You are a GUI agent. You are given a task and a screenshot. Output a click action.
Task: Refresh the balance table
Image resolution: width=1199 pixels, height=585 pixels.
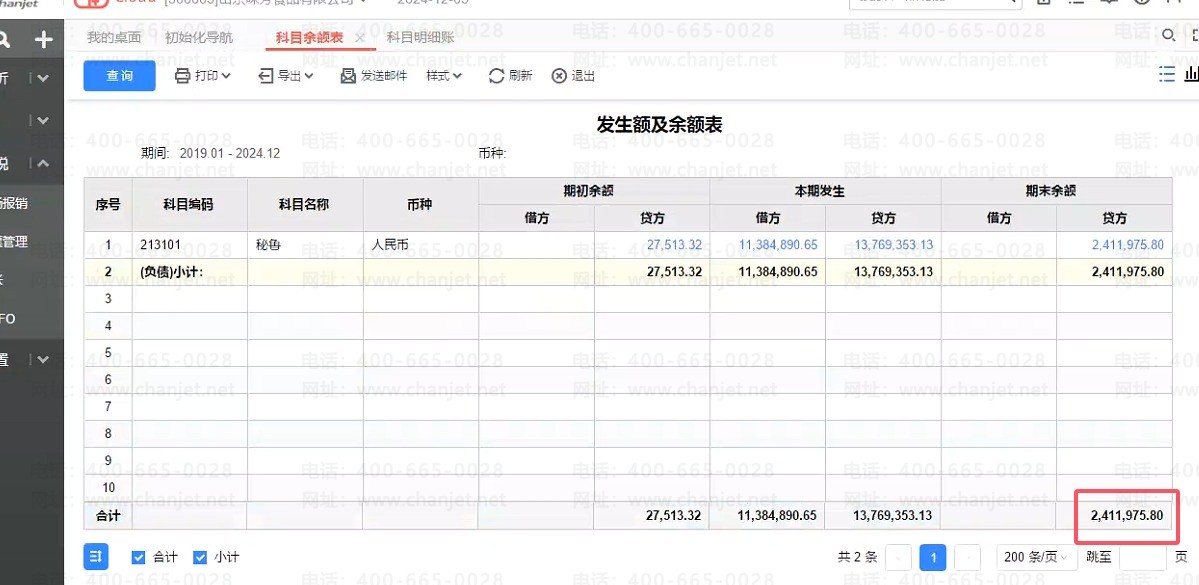click(496, 76)
